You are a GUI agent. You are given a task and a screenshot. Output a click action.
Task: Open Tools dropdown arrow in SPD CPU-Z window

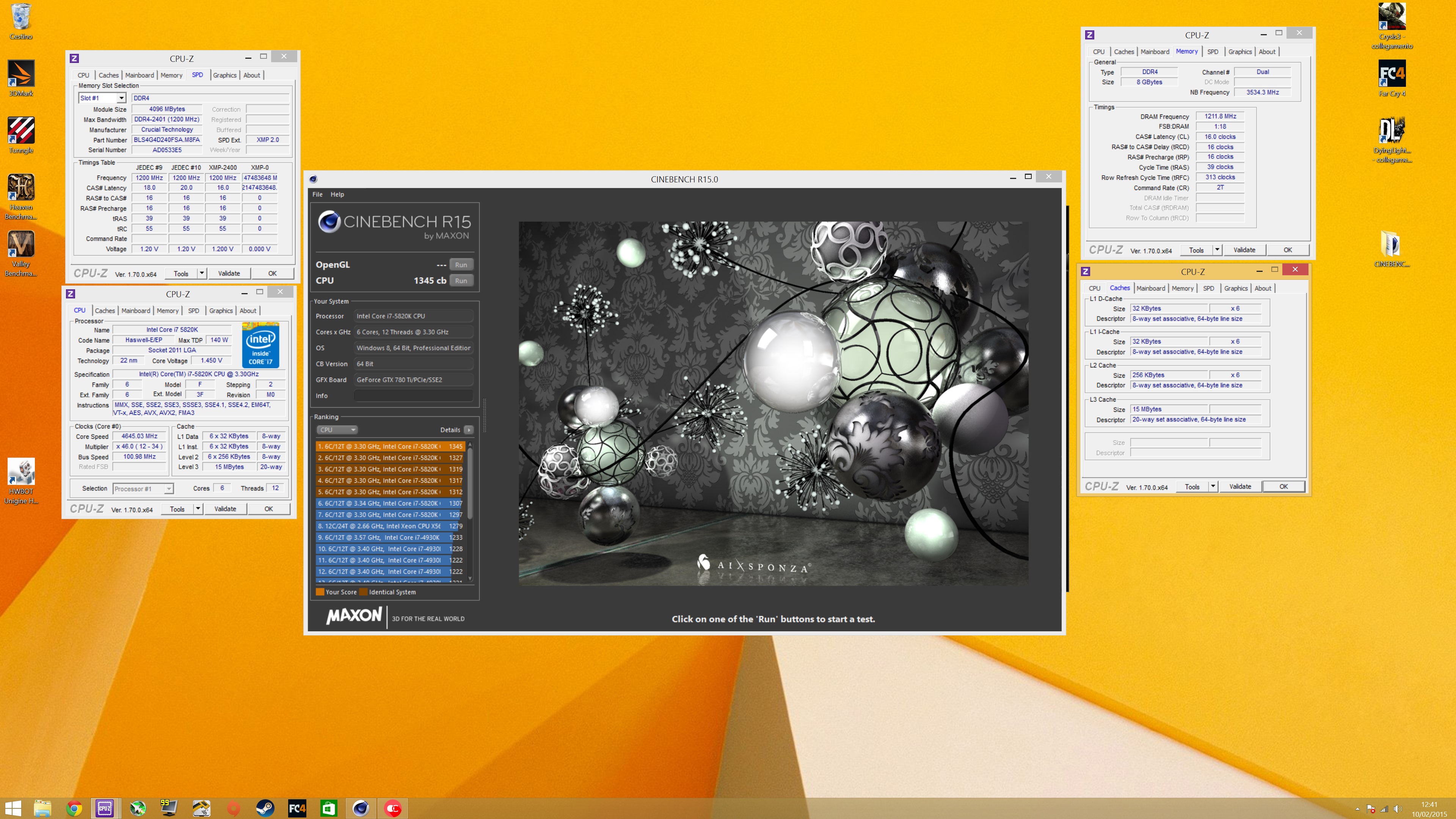(202, 273)
